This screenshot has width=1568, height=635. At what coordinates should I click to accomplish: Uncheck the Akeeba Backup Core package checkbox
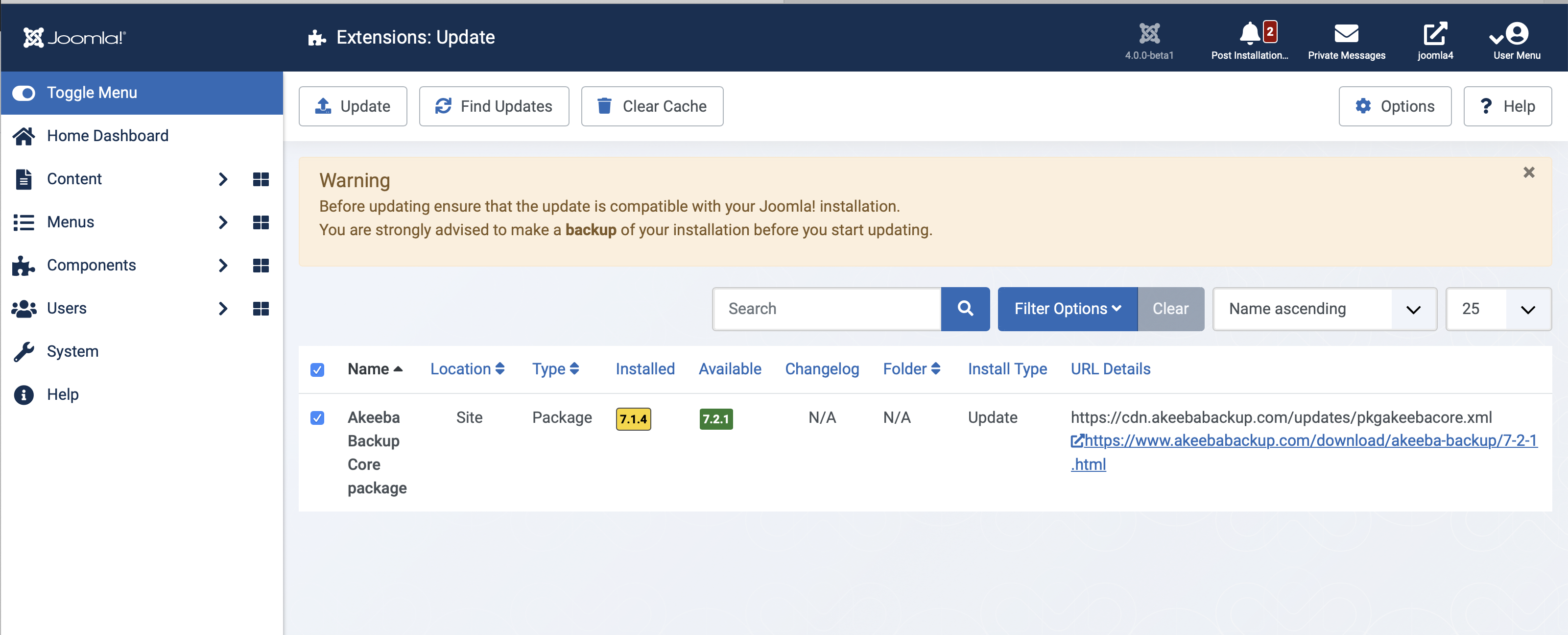pyautogui.click(x=317, y=417)
